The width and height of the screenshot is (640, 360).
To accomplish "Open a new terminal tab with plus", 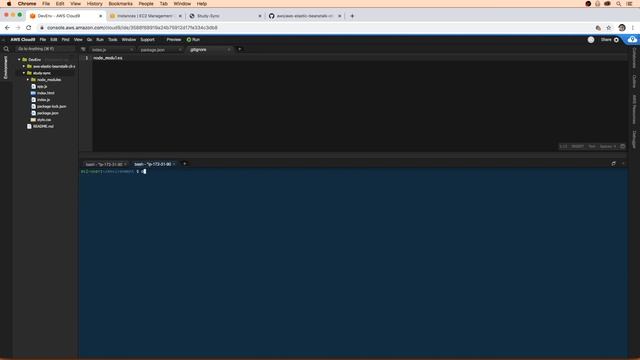I will click(x=184, y=164).
